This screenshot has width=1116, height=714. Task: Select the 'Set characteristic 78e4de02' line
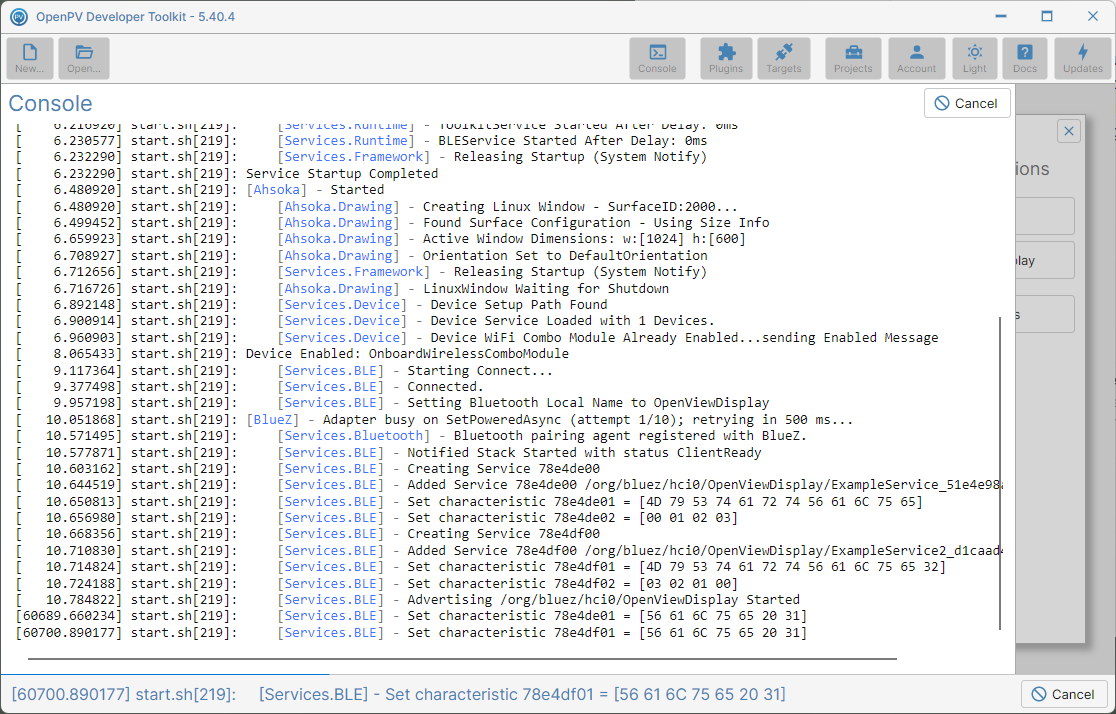coord(377,518)
